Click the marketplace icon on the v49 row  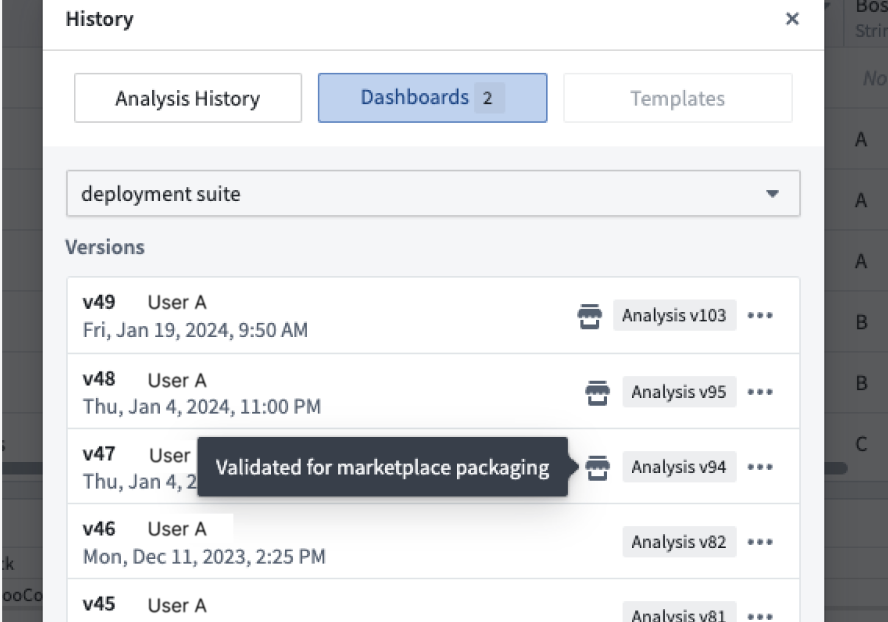coord(590,316)
